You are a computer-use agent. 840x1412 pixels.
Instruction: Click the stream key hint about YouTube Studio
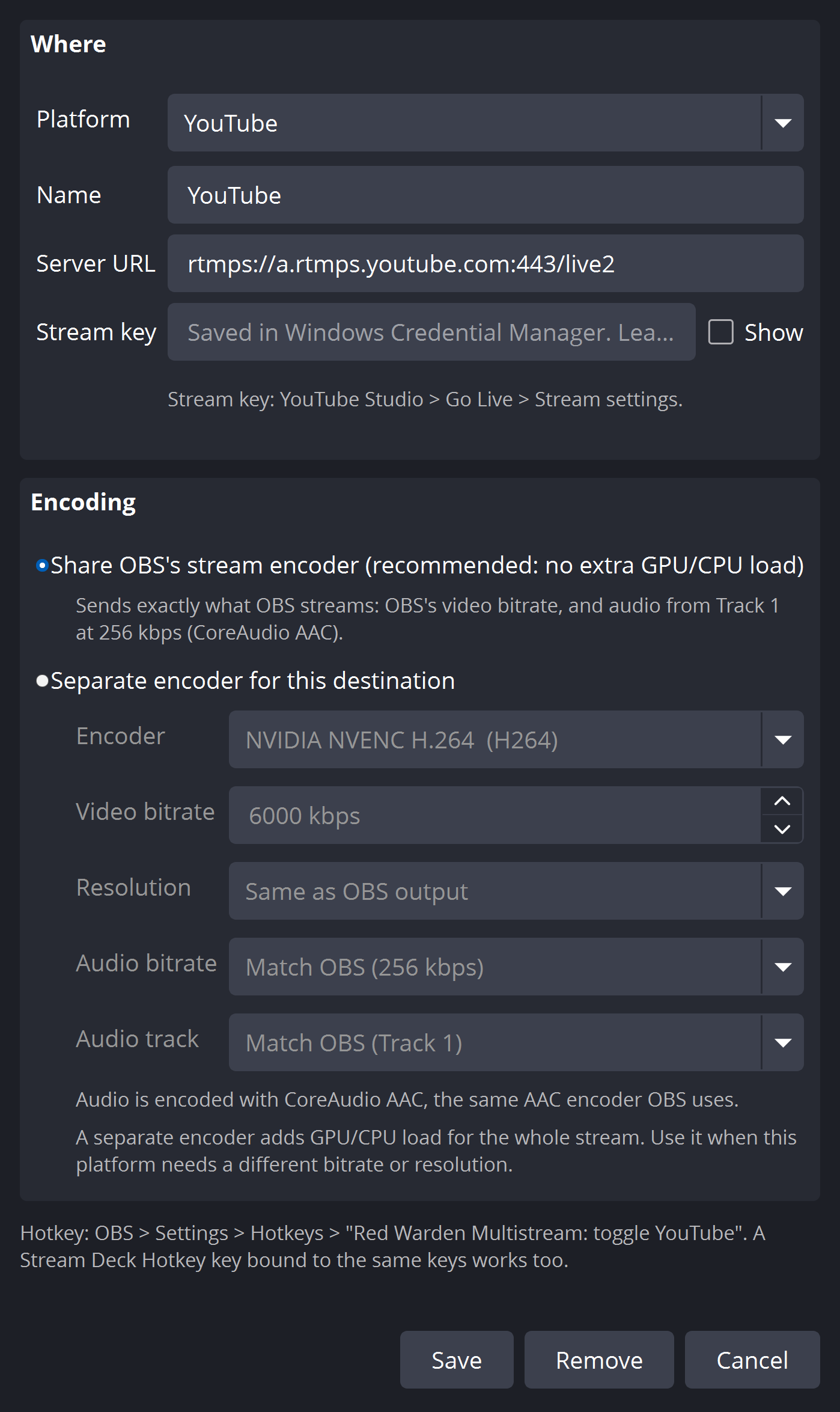pos(425,399)
